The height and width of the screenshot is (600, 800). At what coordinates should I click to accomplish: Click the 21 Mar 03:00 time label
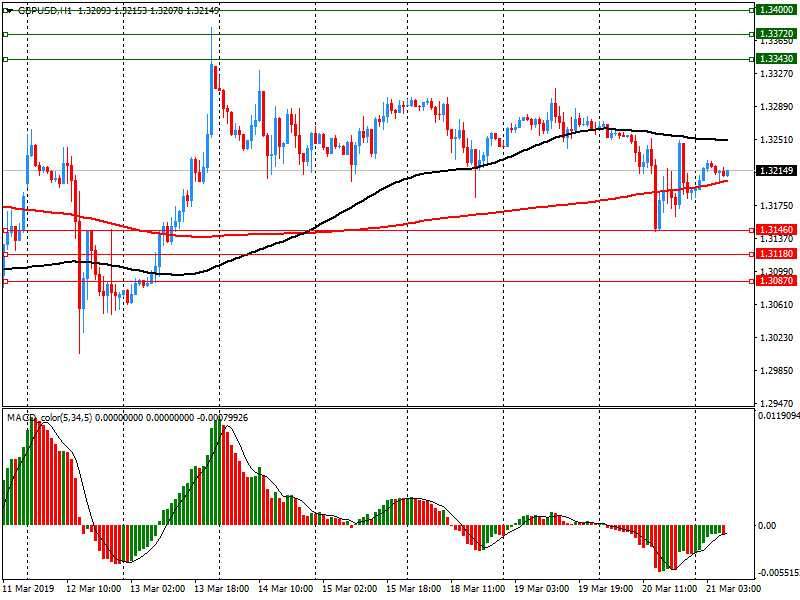click(x=732, y=589)
